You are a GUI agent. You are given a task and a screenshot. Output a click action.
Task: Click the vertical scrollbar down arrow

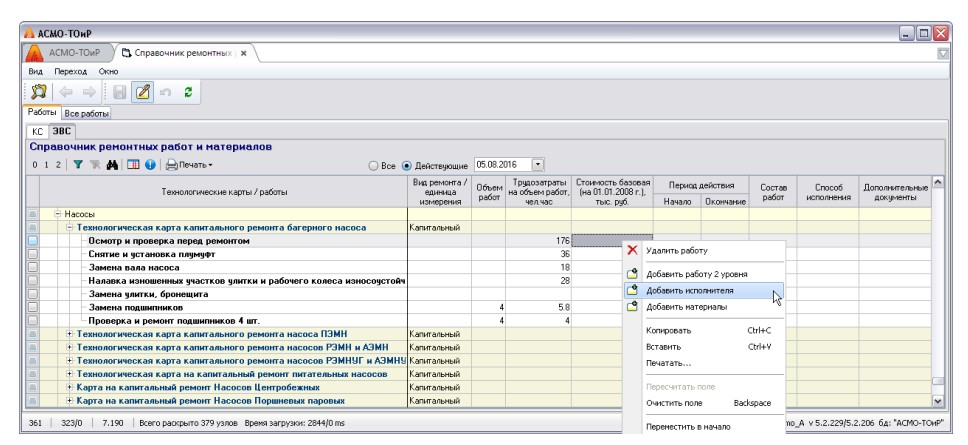tap(937, 400)
